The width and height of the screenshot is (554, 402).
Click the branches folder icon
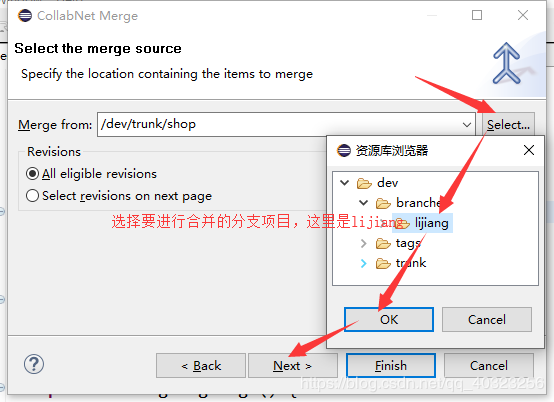383,203
